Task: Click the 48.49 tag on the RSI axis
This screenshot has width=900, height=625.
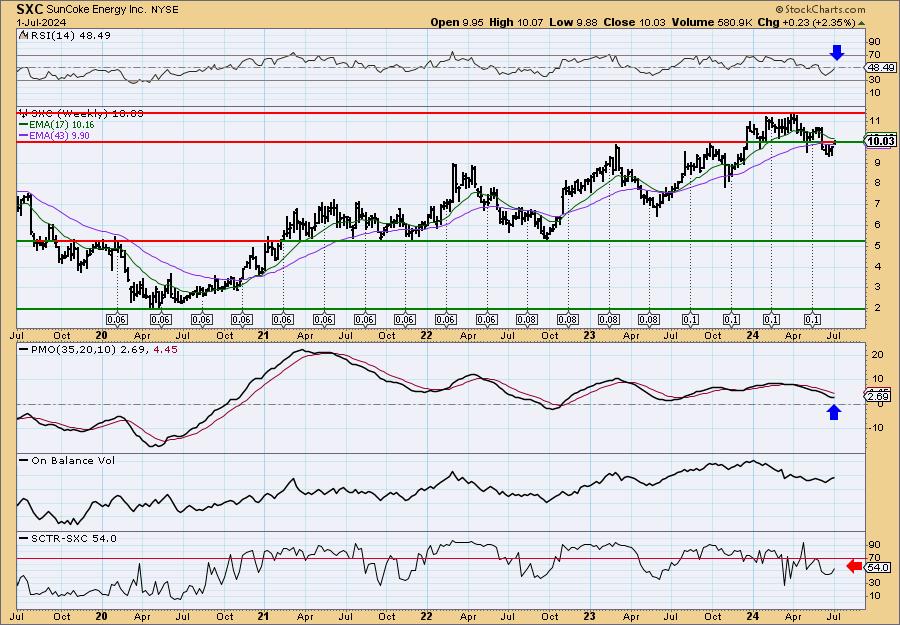Action: click(x=882, y=67)
